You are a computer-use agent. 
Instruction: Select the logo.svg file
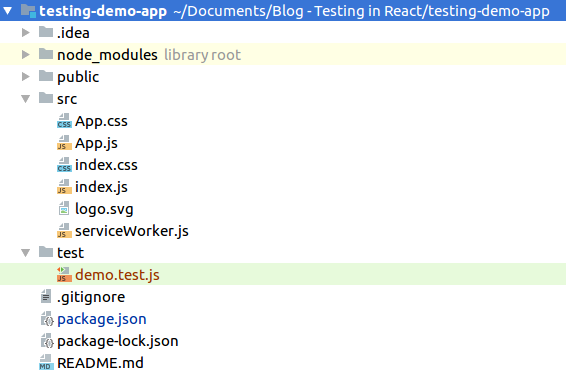coord(104,209)
